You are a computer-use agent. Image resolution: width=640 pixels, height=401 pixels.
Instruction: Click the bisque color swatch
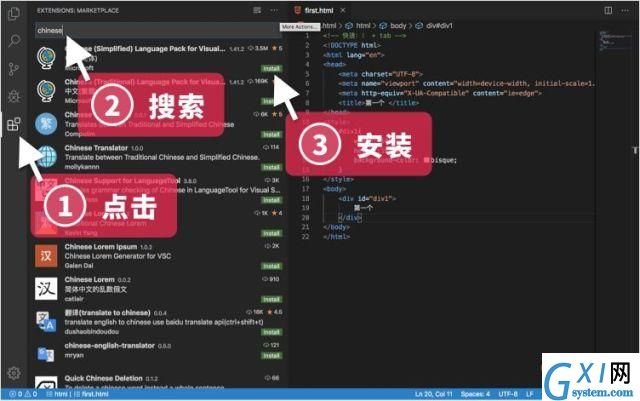point(427,160)
